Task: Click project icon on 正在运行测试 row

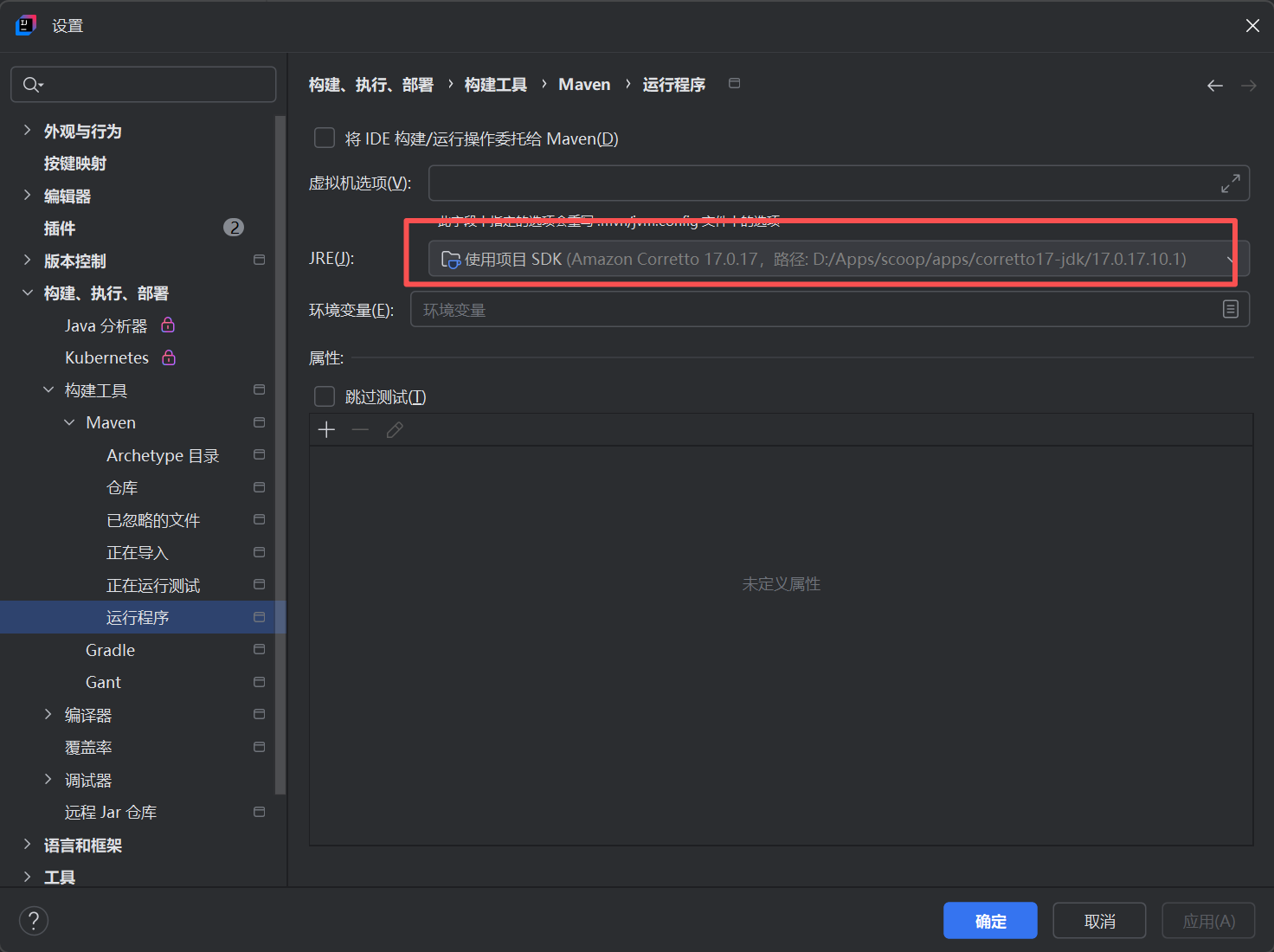Action: [259, 584]
